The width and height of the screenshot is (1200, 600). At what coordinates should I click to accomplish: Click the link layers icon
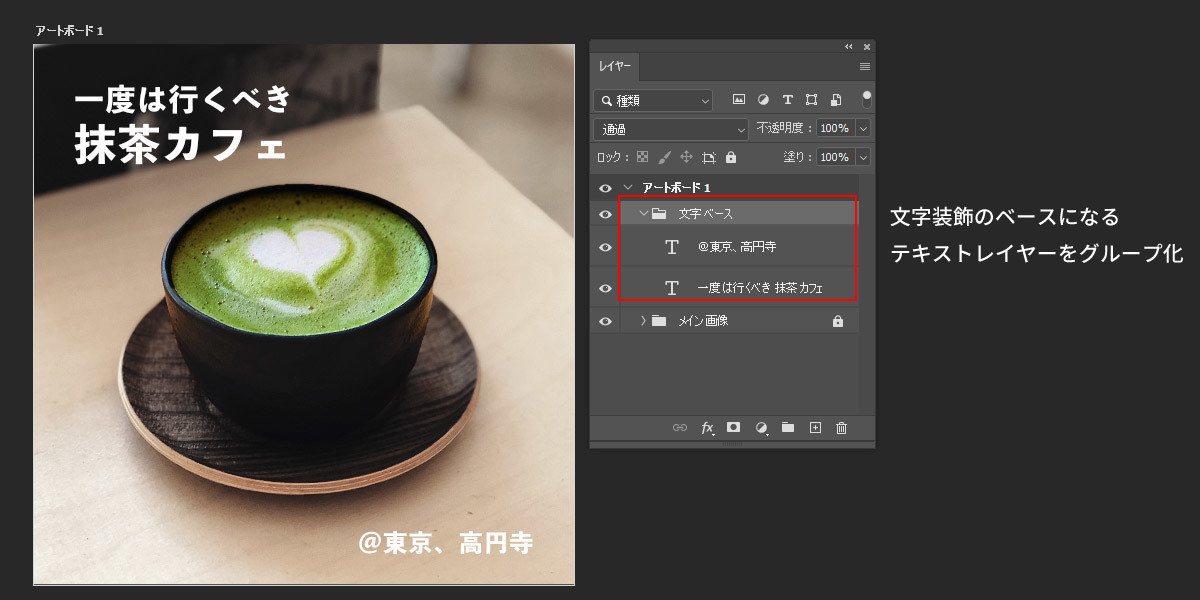pyautogui.click(x=680, y=428)
